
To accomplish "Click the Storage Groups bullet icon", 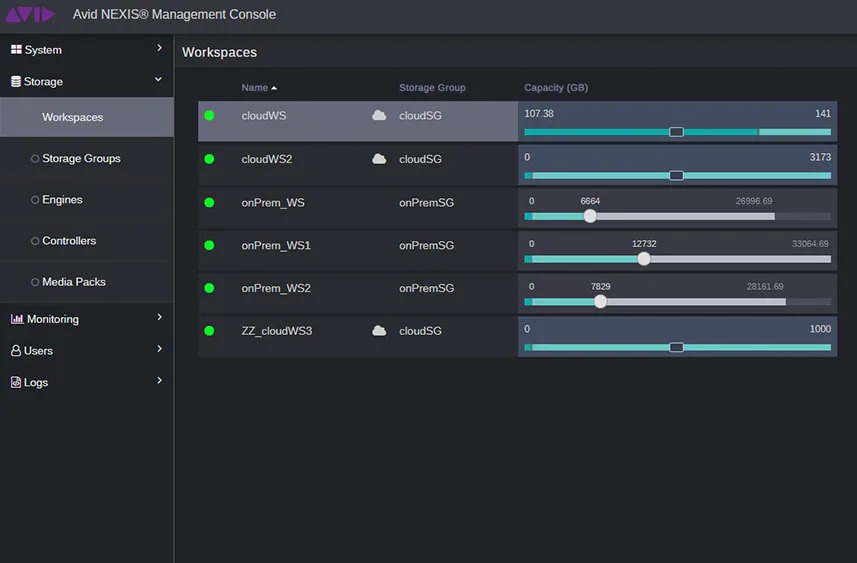I will pos(35,159).
